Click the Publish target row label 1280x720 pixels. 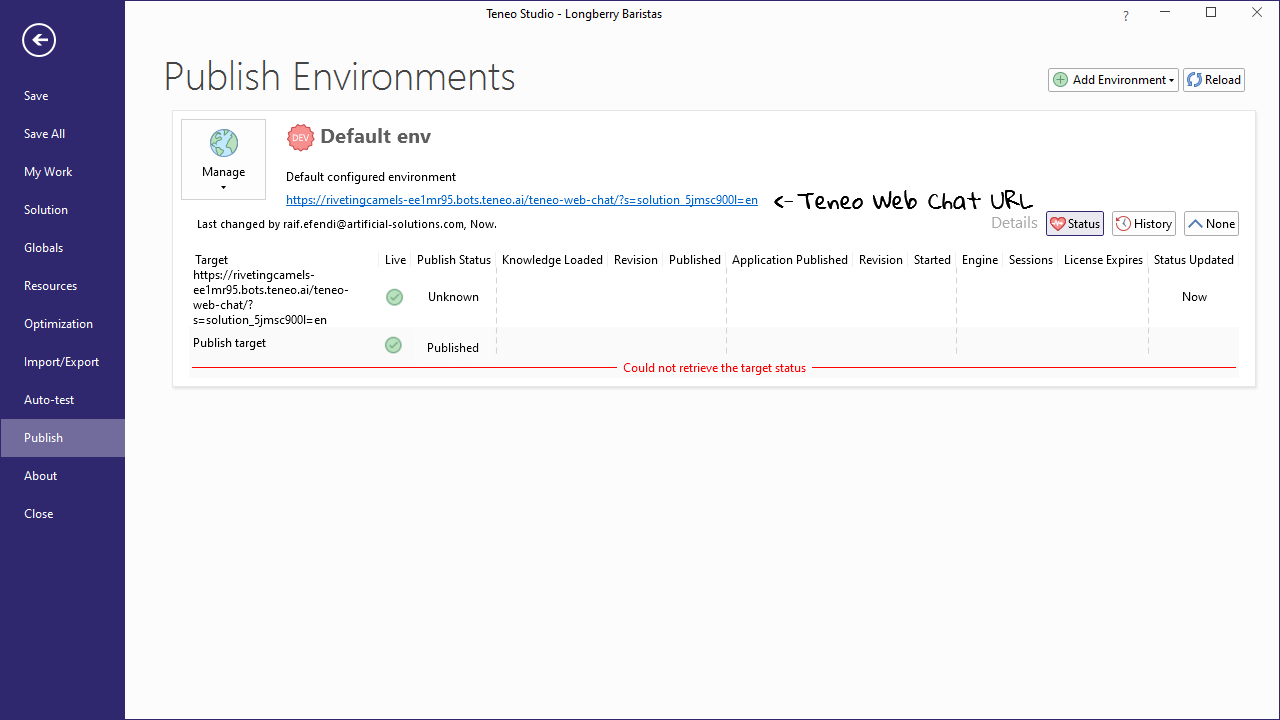click(x=229, y=343)
